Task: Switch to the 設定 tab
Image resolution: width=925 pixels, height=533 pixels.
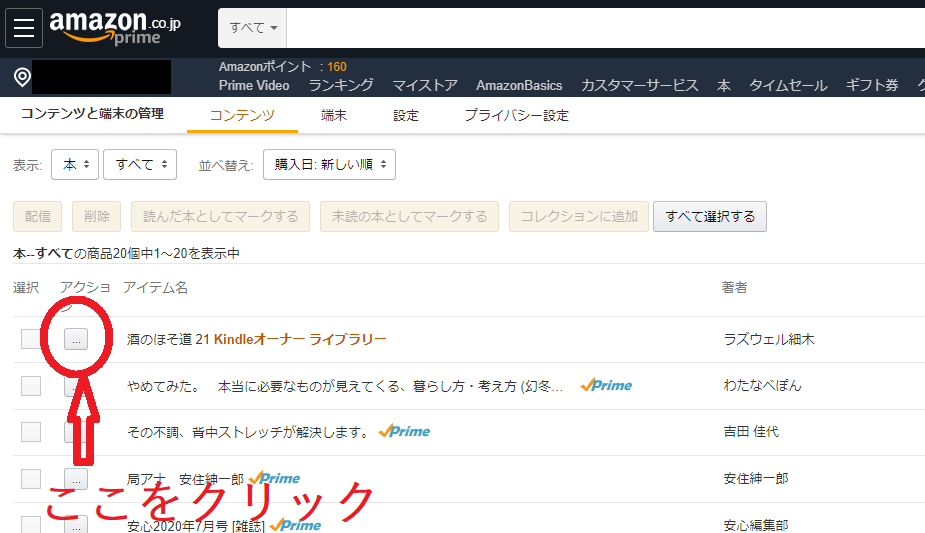Action: tap(406, 115)
